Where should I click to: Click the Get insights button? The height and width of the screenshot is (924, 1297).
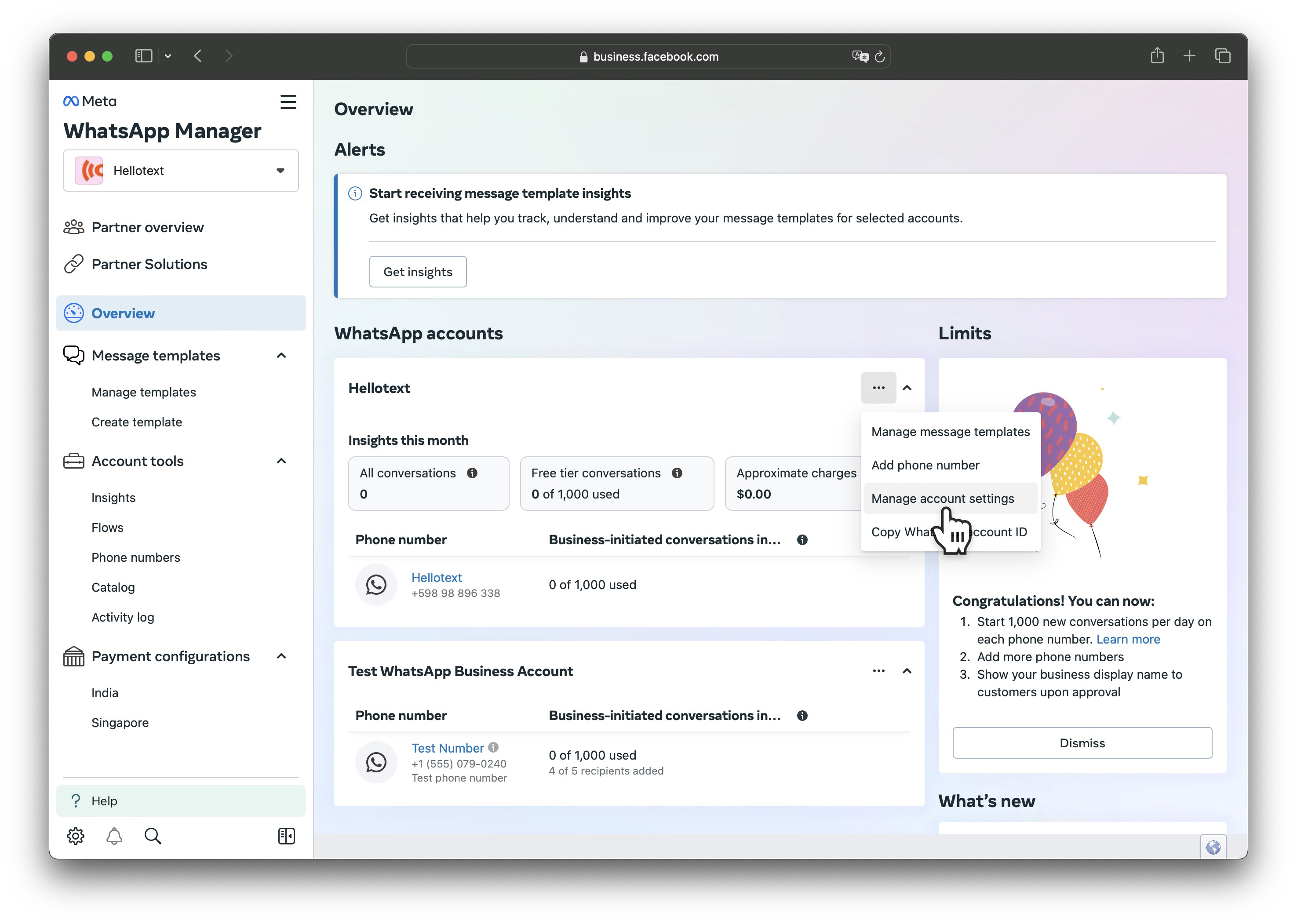point(418,272)
